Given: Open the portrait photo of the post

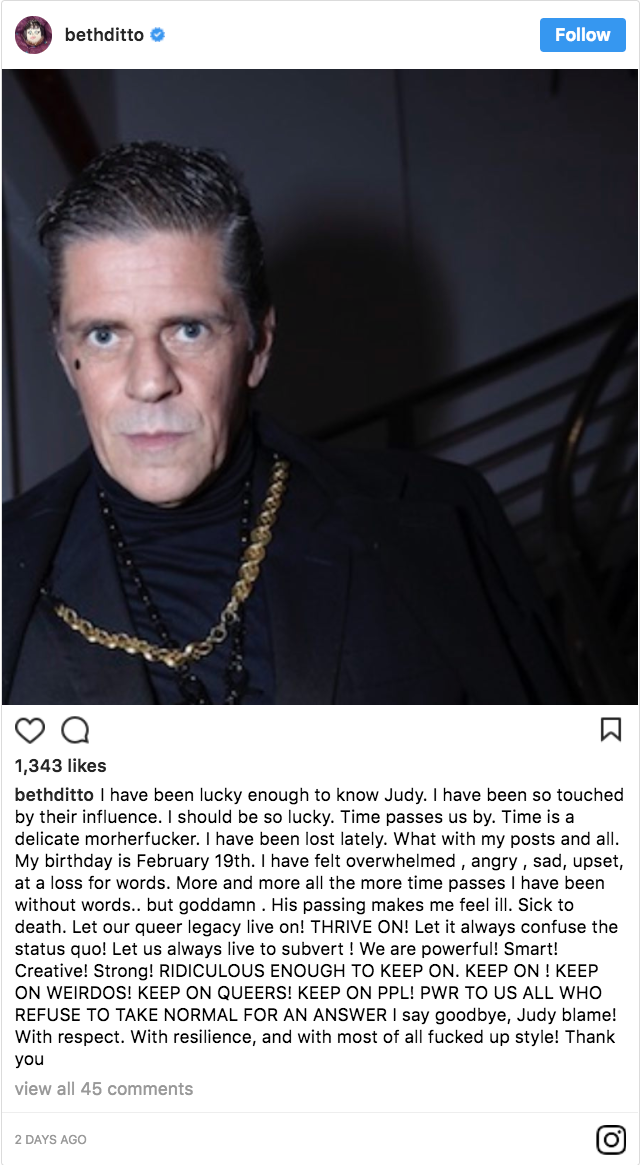Looking at the screenshot, I should point(320,386).
